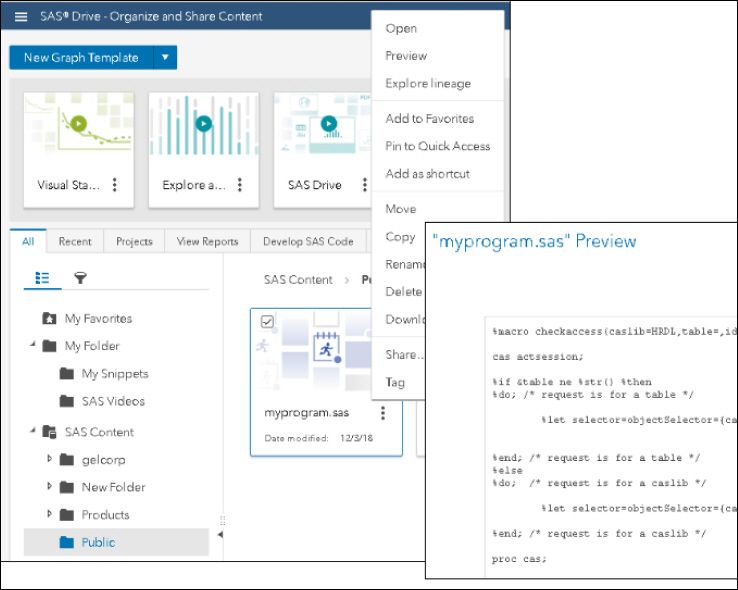Viewport: 738px width, 590px height.
Task: Select the Public folder
Action: (98, 542)
